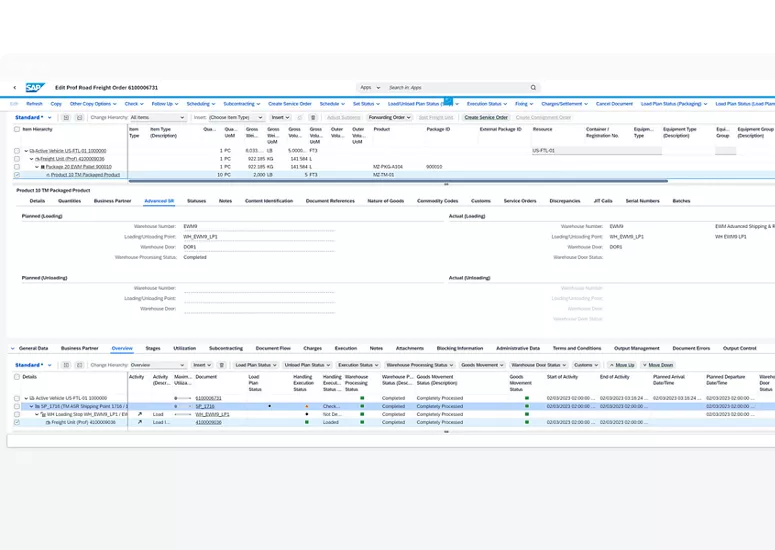Click the search magnifier icon
Screen dimensions: 775x550
click(x=533, y=88)
